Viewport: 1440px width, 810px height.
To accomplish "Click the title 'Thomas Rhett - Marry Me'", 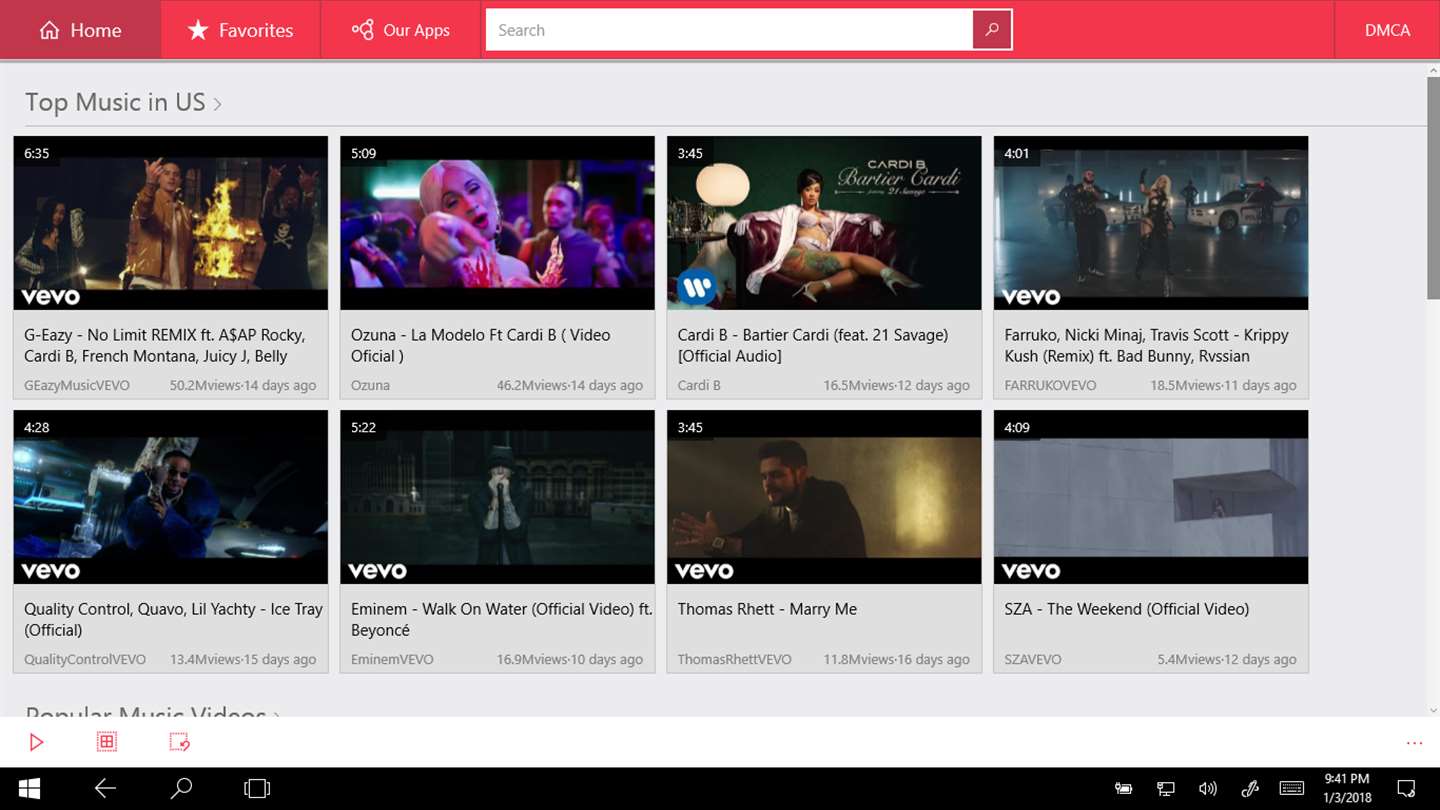I will (x=767, y=609).
